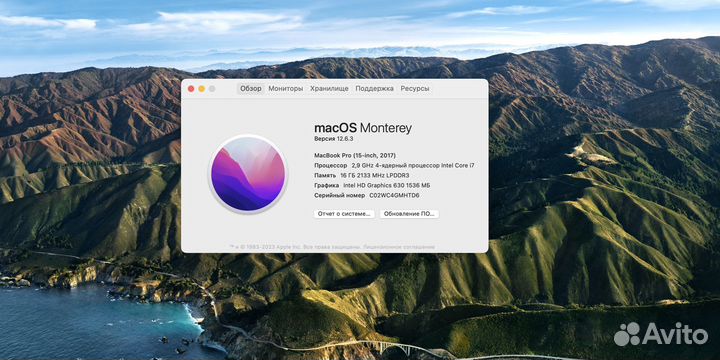Image resolution: width=720 pixels, height=360 pixels.
Task: Select serial number C02WC4GMHTD6
Action: [x=394, y=196]
